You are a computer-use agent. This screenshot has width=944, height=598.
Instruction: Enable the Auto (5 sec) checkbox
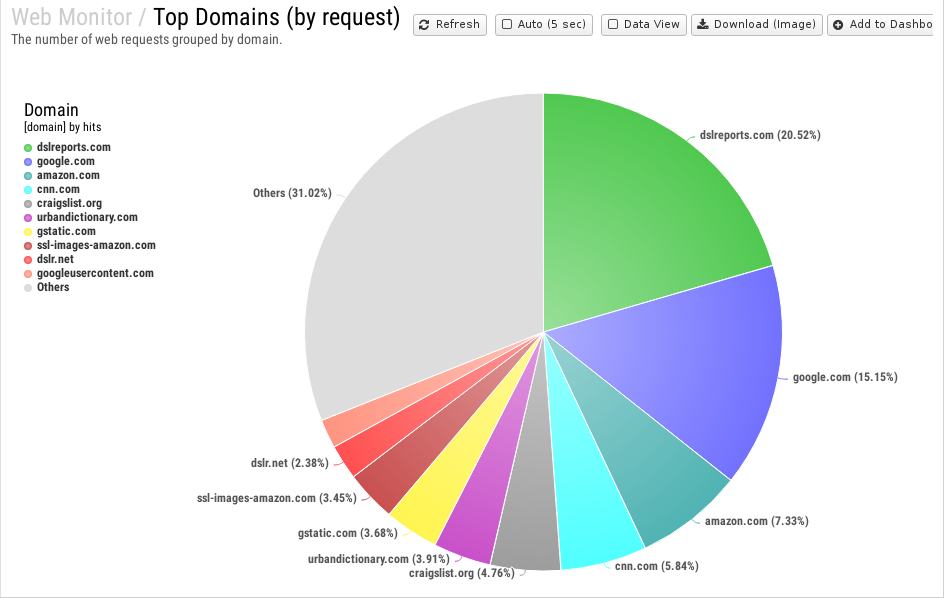coord(507,24)
